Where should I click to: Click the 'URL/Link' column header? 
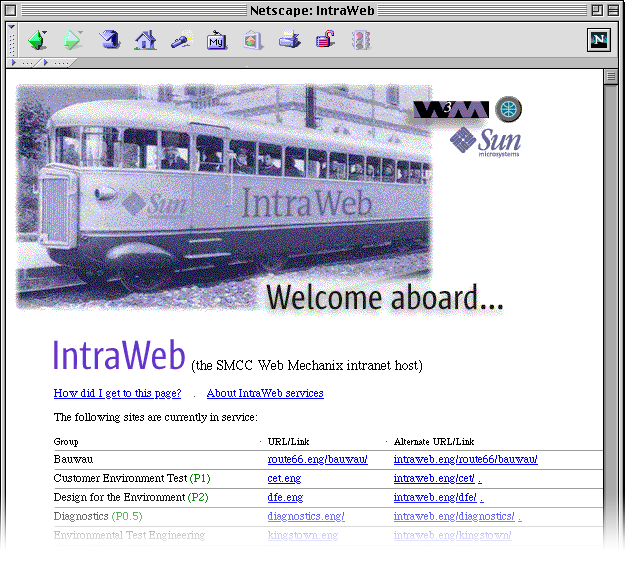click(x=289, y=442)
